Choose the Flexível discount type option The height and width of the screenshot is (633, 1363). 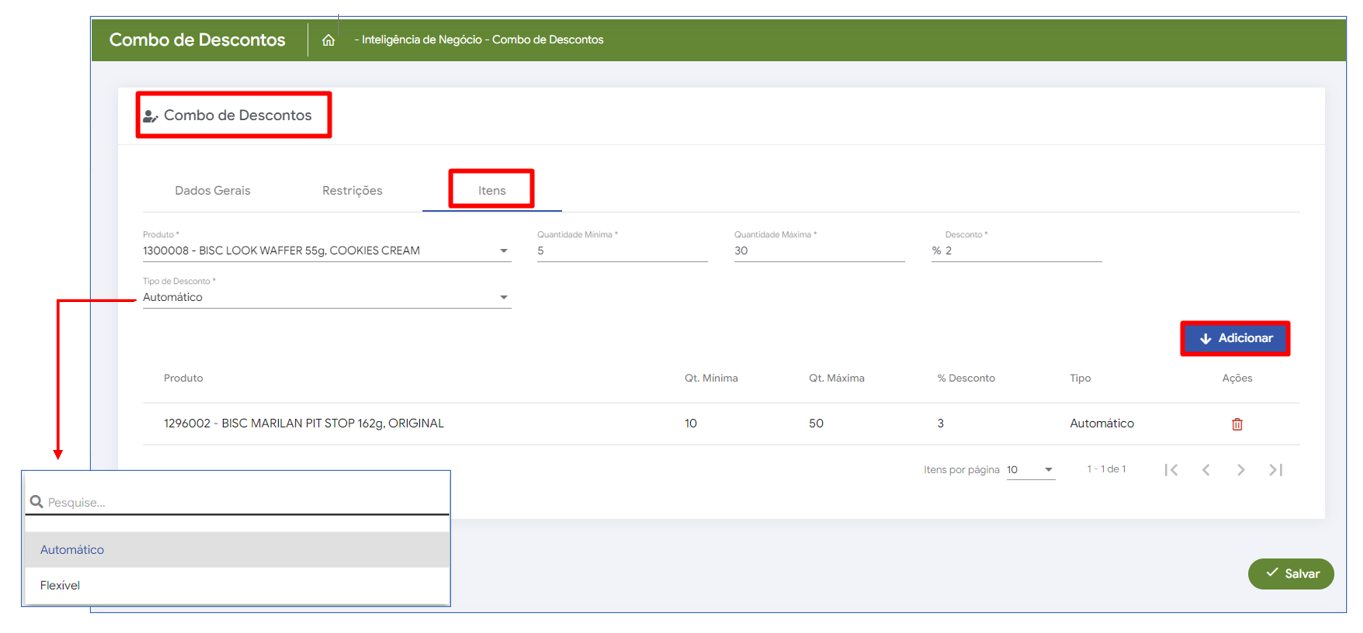click(x=60, y=585)
